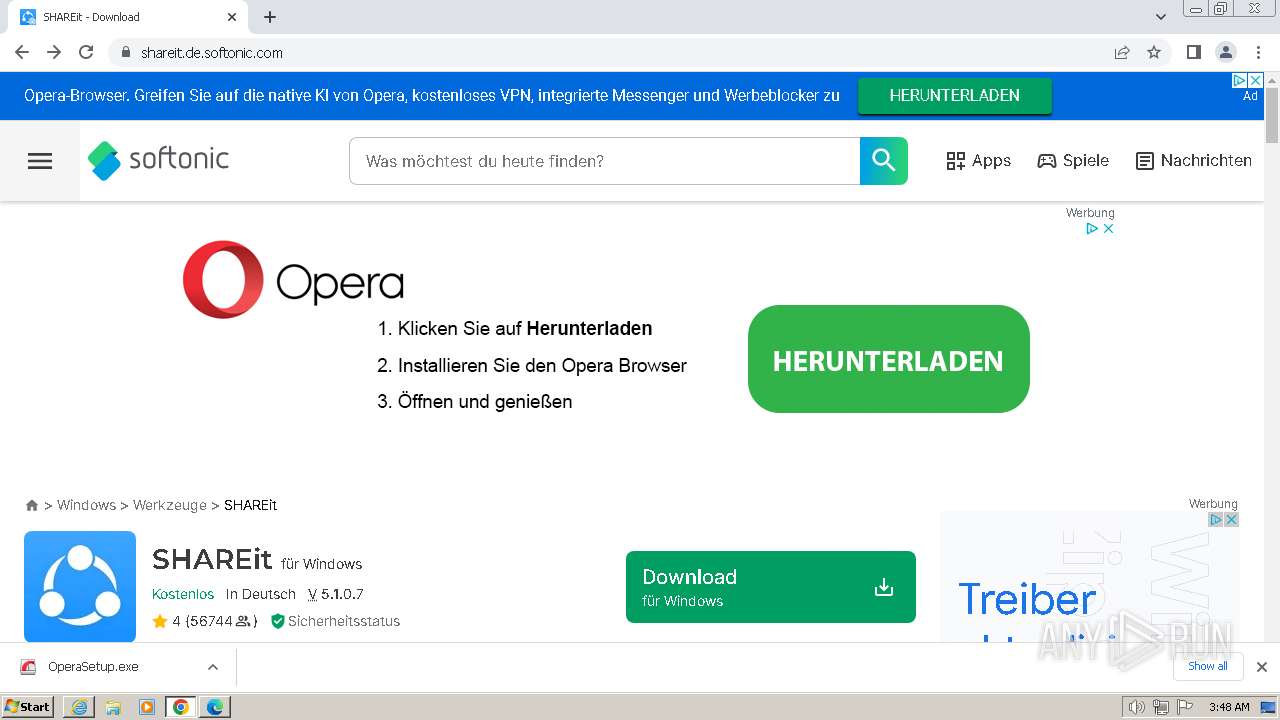This screenshot has width=1280, height=720.
Task: Open the media player taskbar icon
Action: pos(147,707)
